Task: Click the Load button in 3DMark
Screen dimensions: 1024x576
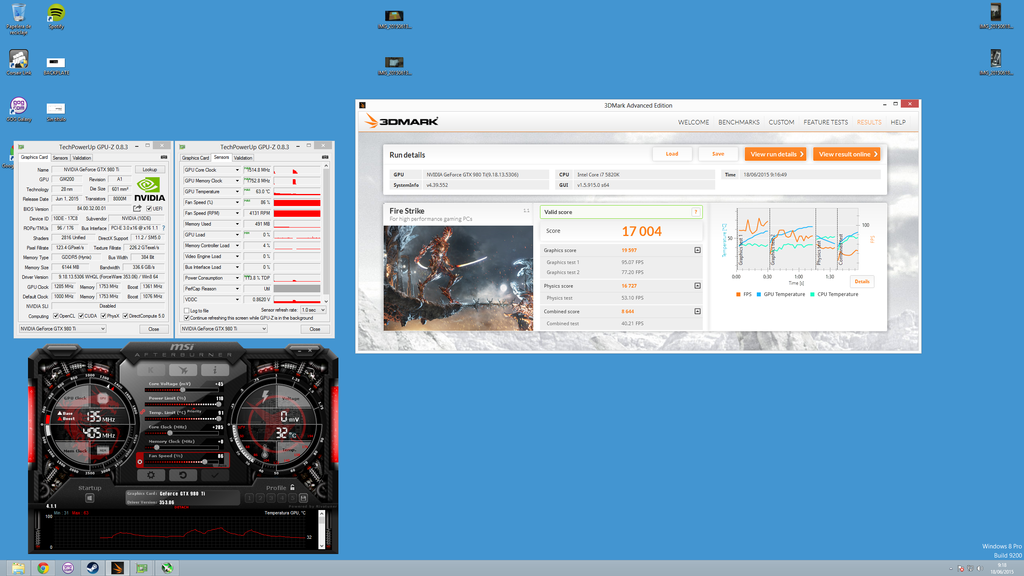Action: [672, 154]
